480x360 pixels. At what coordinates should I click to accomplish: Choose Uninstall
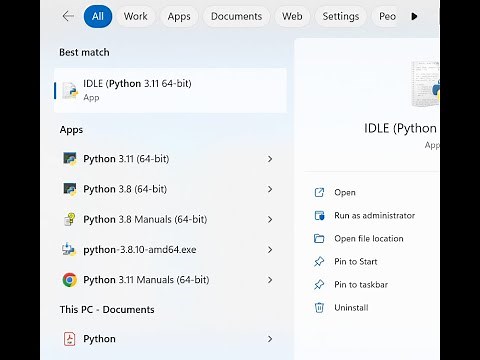(351, 307)
